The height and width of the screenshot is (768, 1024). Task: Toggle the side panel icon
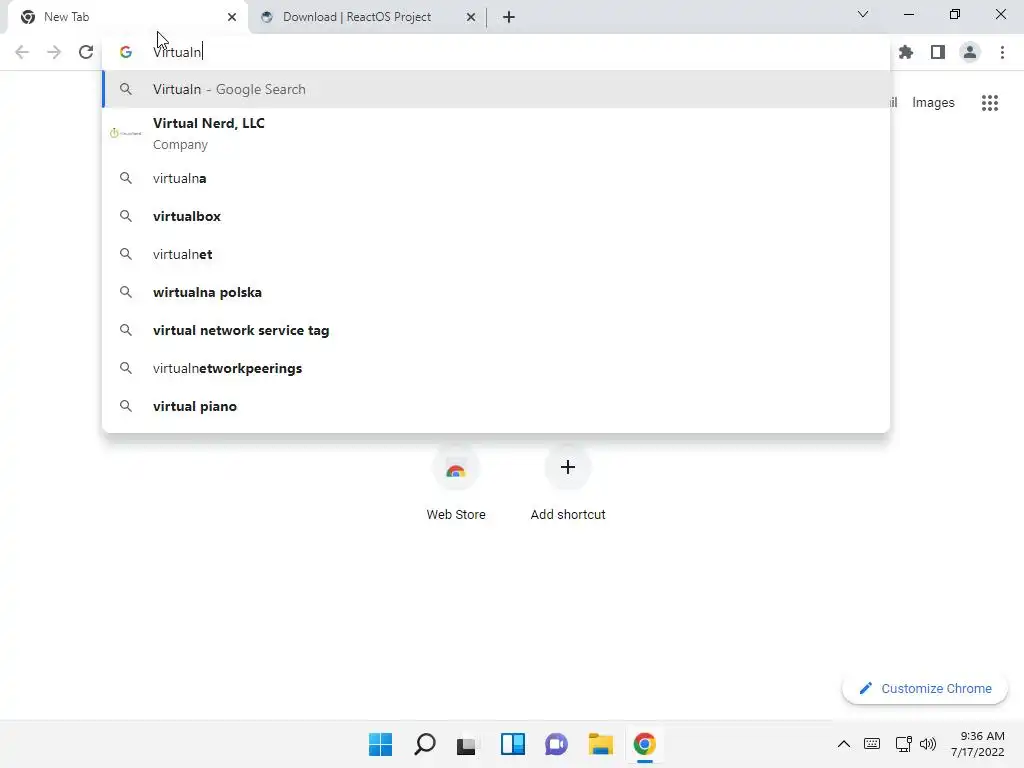coord(938,52)
